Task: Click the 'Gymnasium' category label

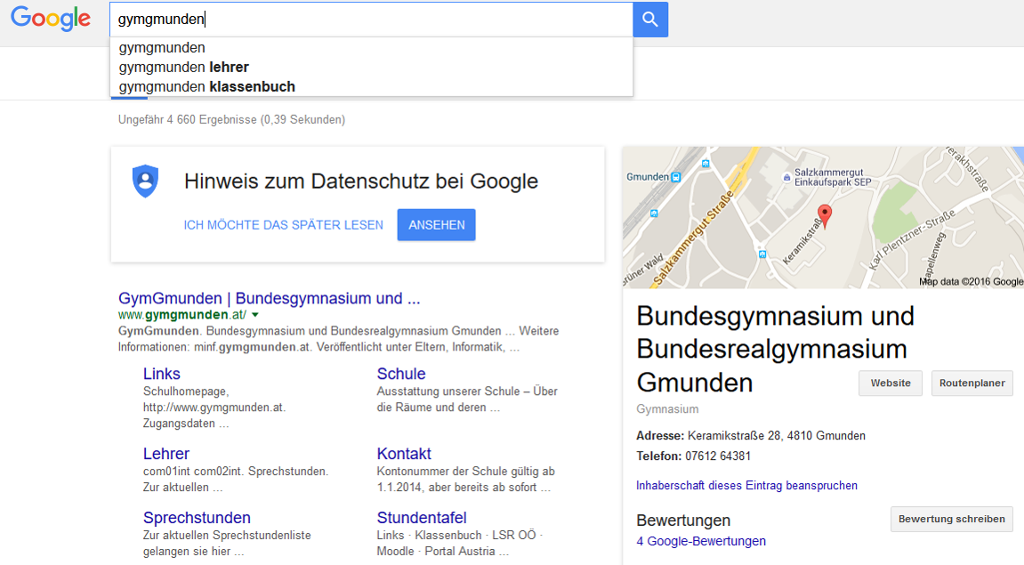Action: click(x=667, y=409)
